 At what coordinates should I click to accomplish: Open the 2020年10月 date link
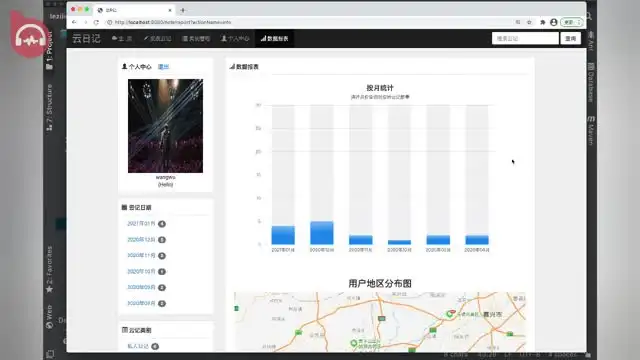click(141, 271)
